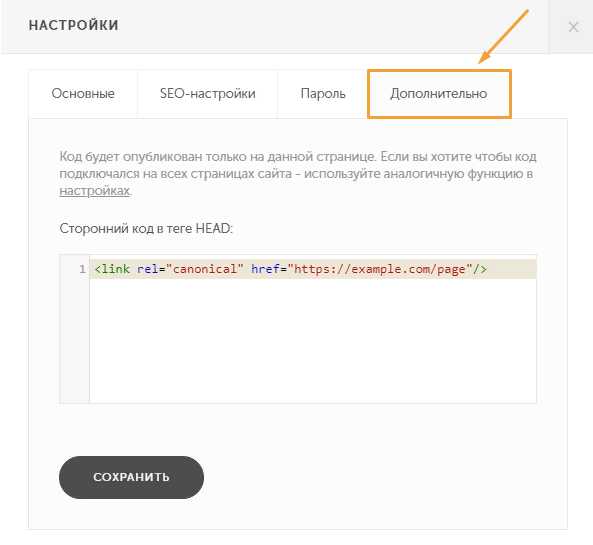This screenshot has width=593, height=545.
Task: Click the empty gutter below line number 1
Action: click(75, 340)
